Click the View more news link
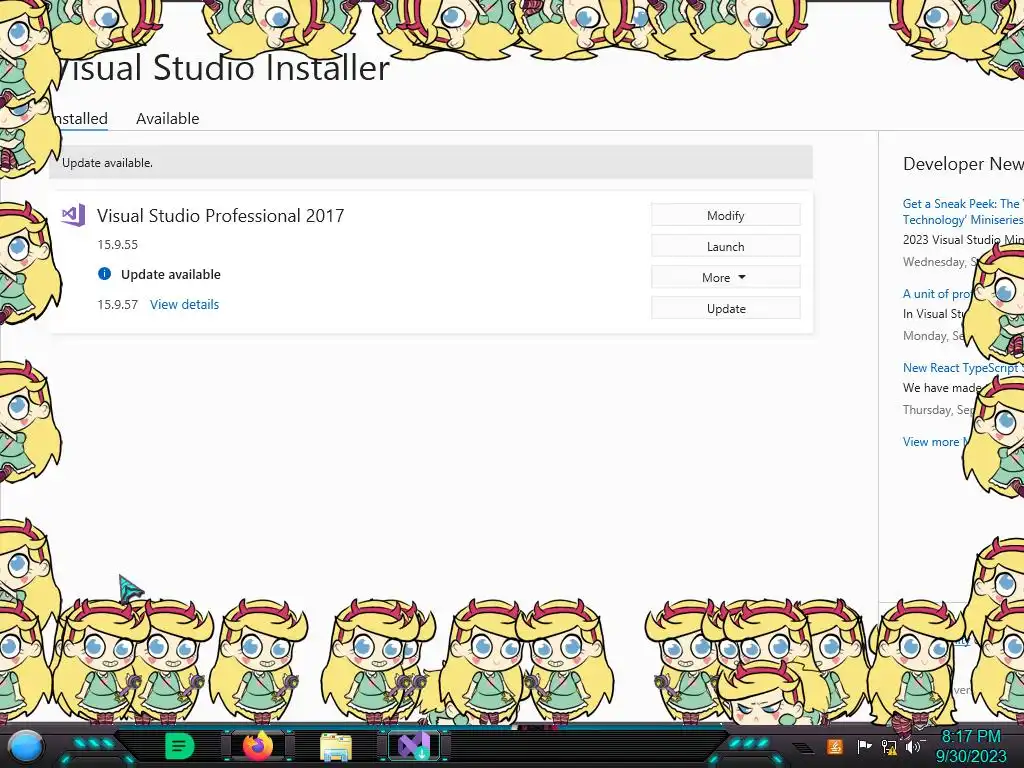The height and width of the screenshot is (768, 1024). click(x=935, y=441)
